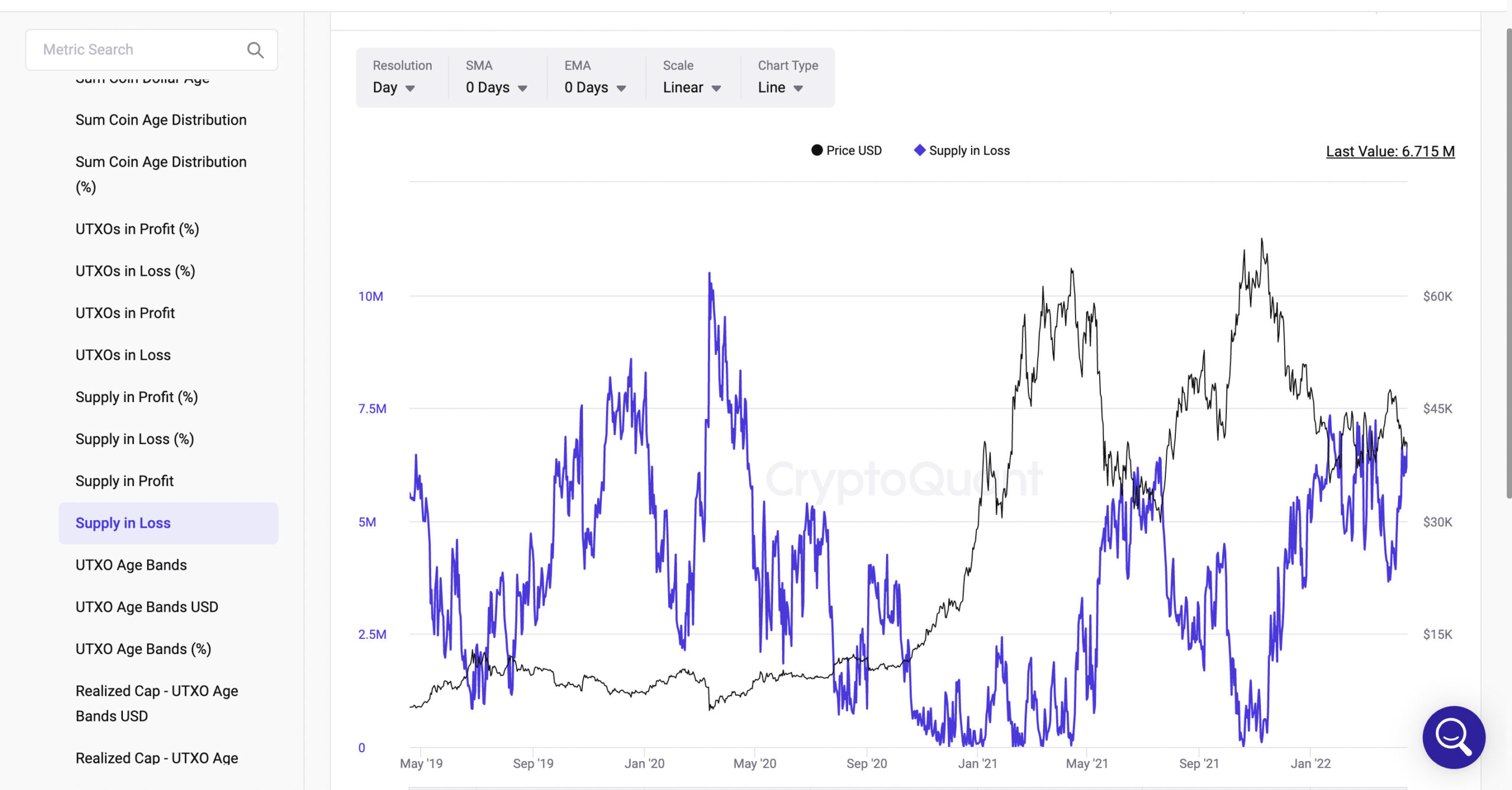Open Supply in Profit metric
Viewport: 1512px width, 790px height.
pos(125,481)
